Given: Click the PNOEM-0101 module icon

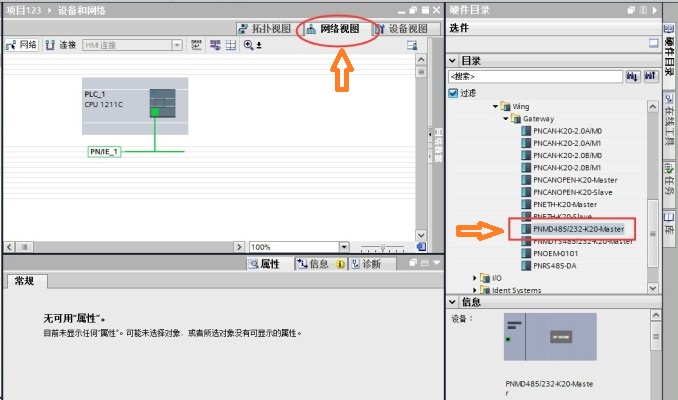Looking at the screenshot, I should [x=526, y=253].
